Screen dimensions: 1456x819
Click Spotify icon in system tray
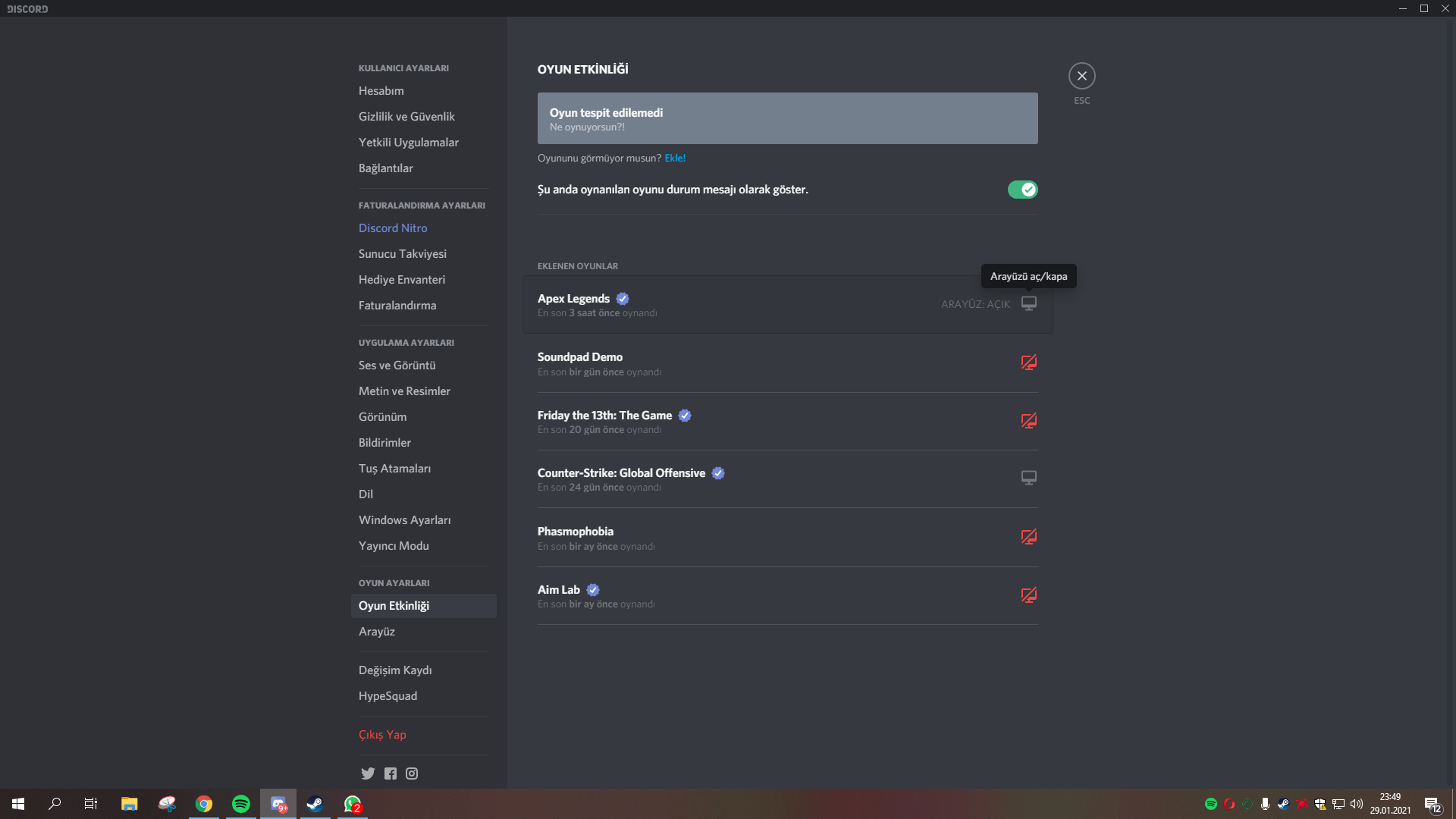[x=1211, y=804]
